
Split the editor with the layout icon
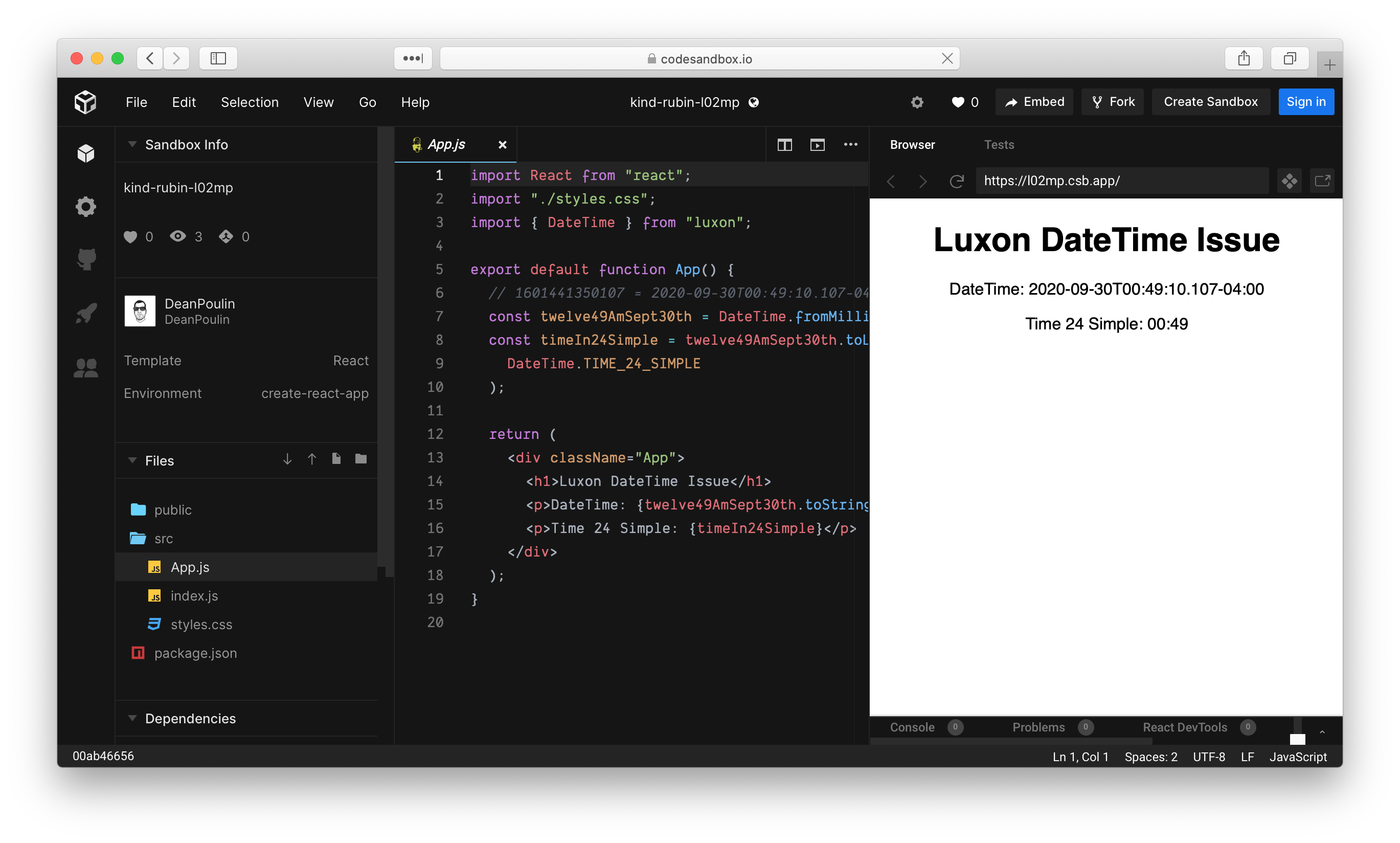[784, 145]
